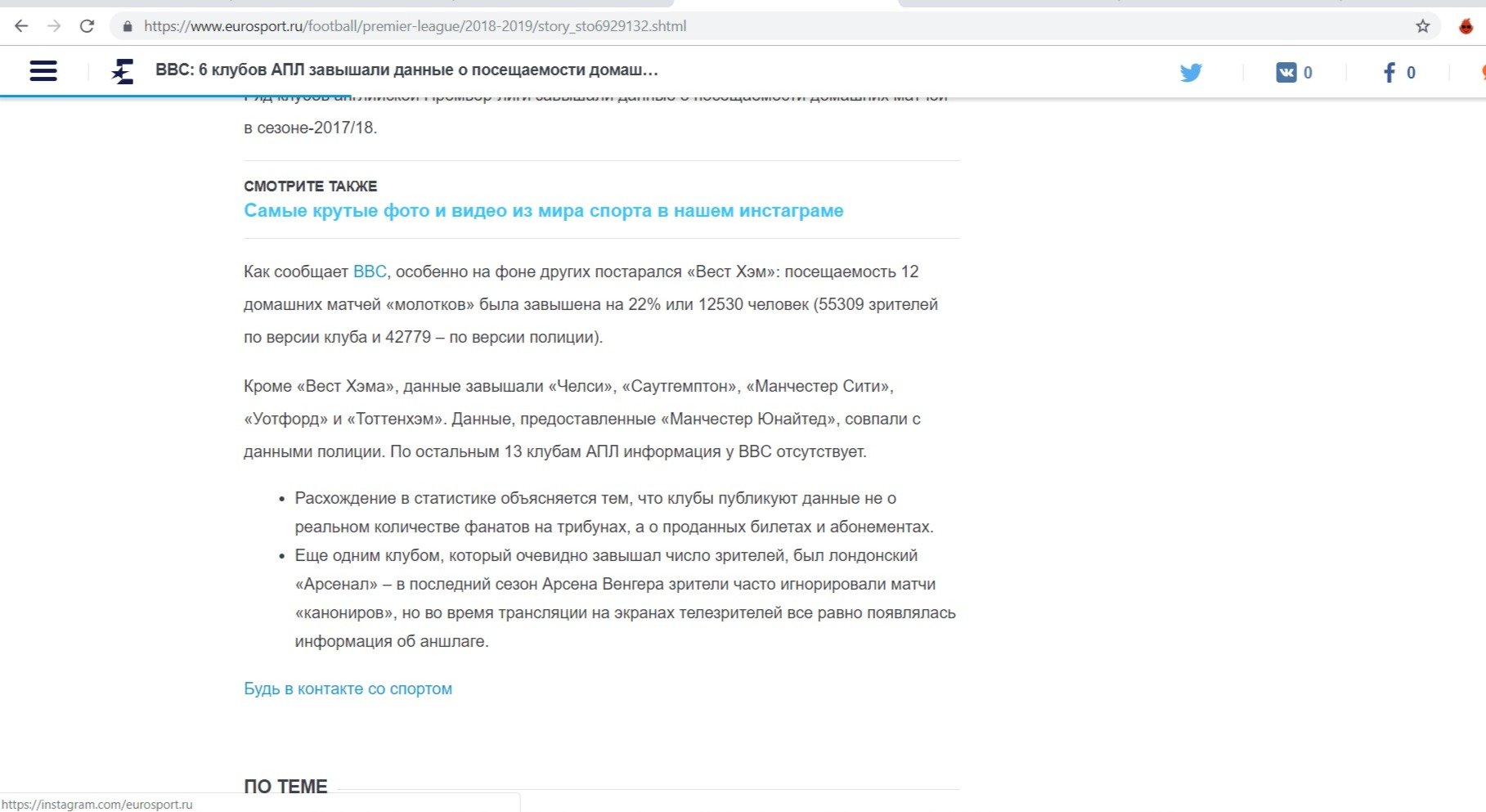
Task: Go forward in browser history
Action: pos(54,26)
